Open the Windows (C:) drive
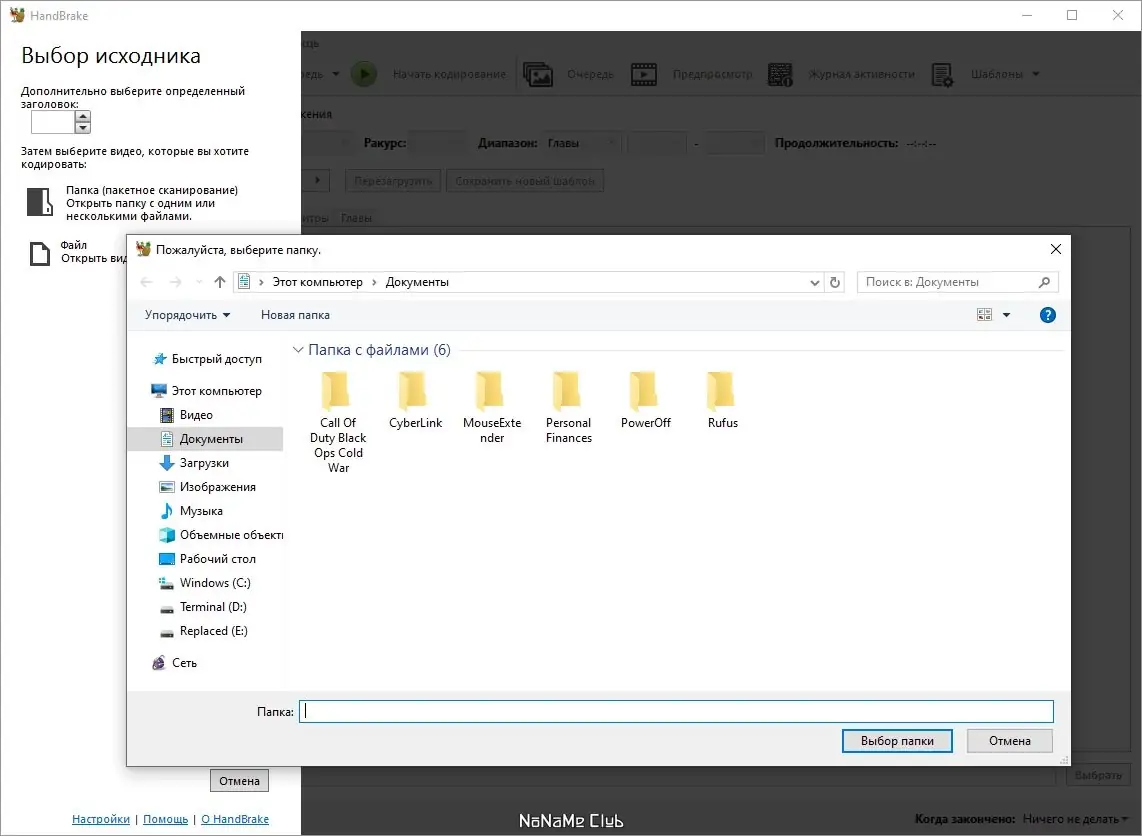 [205, 583]
